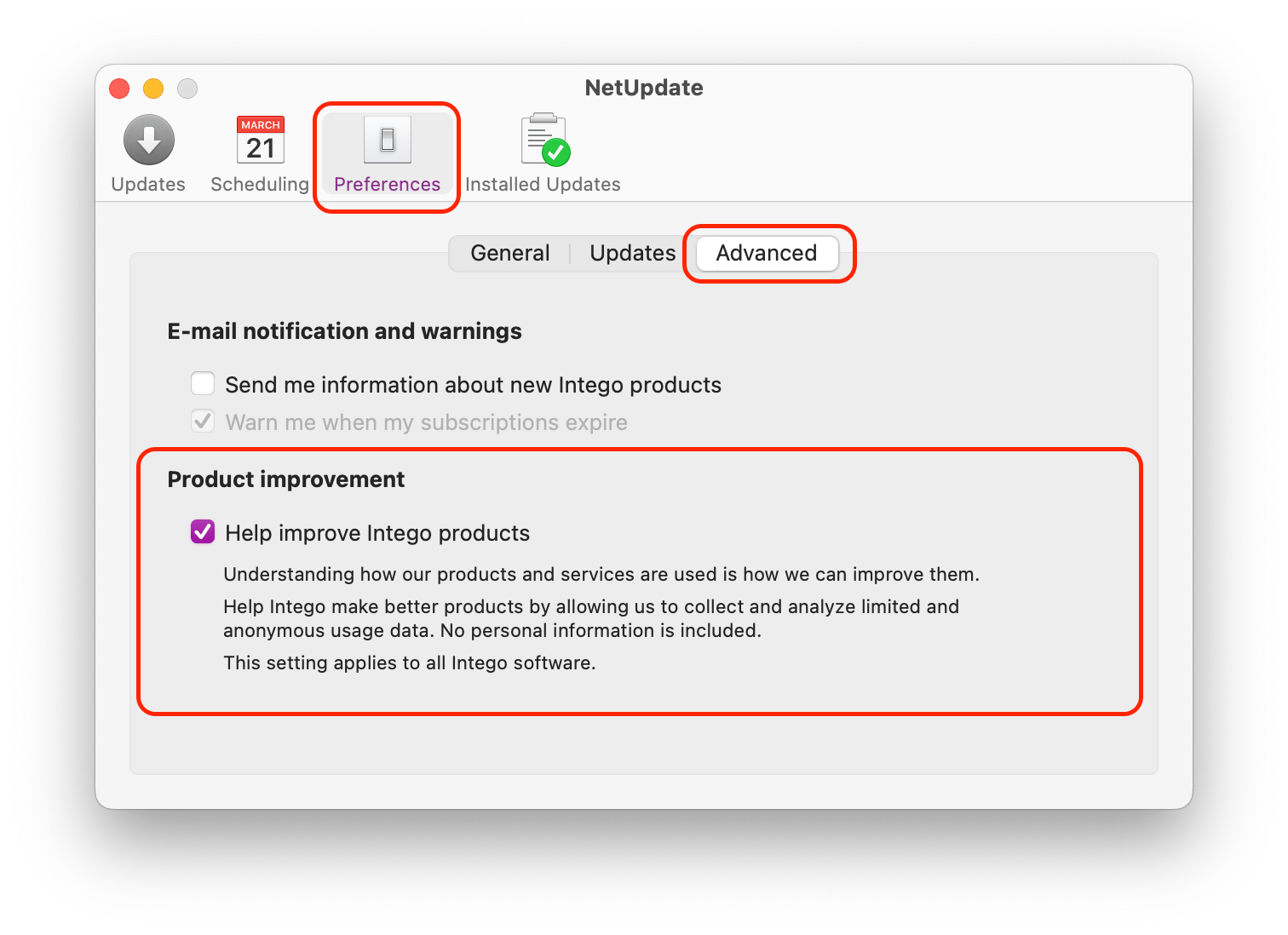Select the Advanced tab
The width and height of the screenshot is (1288, 935).
(765, 252)
